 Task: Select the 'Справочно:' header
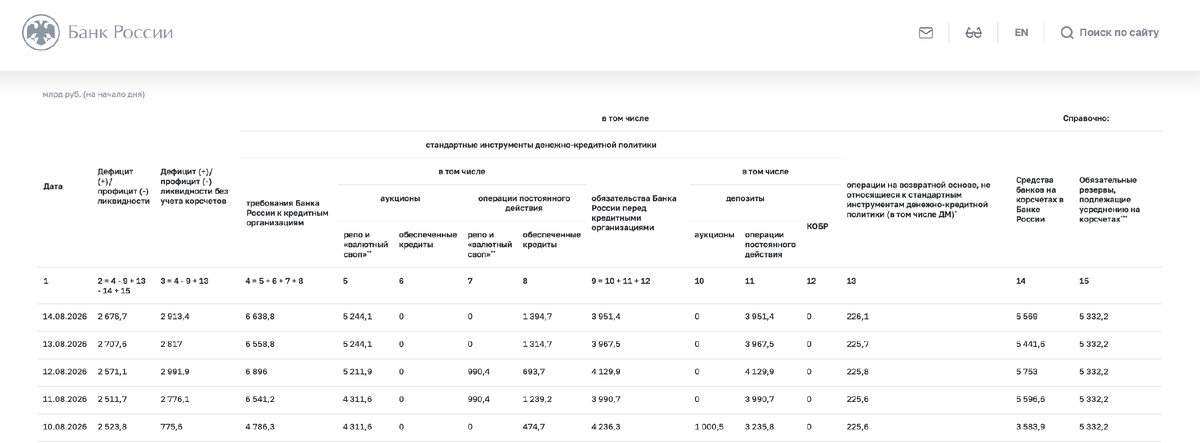click(x=1086, y=118)
